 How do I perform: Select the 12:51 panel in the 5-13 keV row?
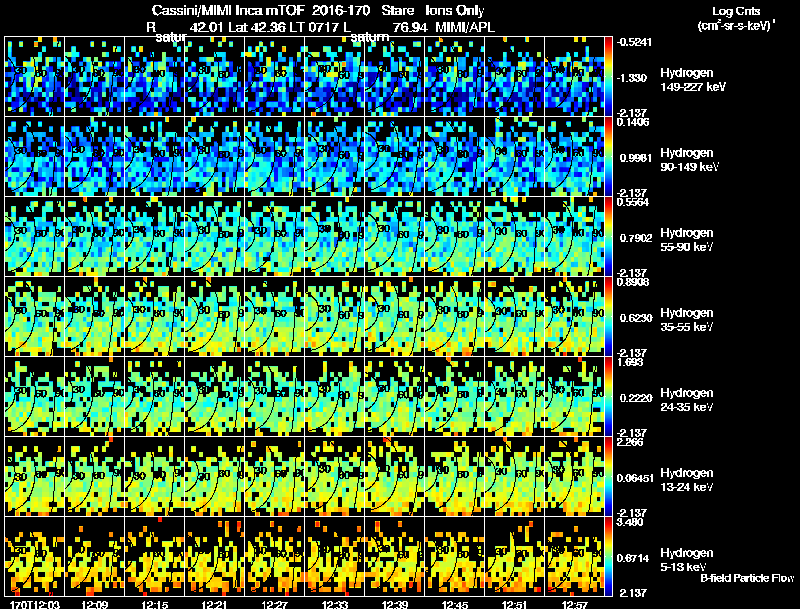(514, 557)
